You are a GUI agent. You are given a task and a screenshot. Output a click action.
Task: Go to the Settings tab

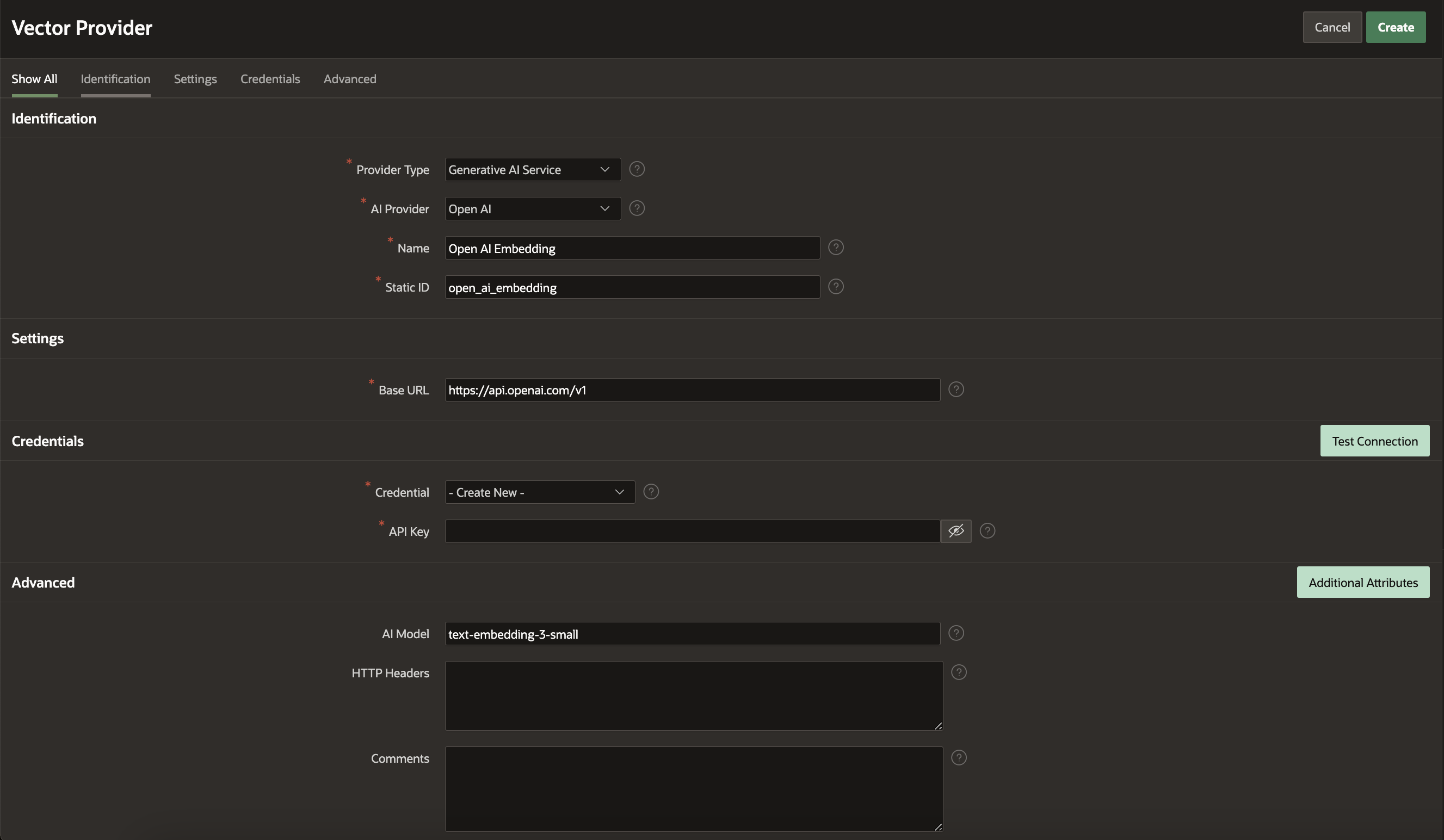pos(195,79)
